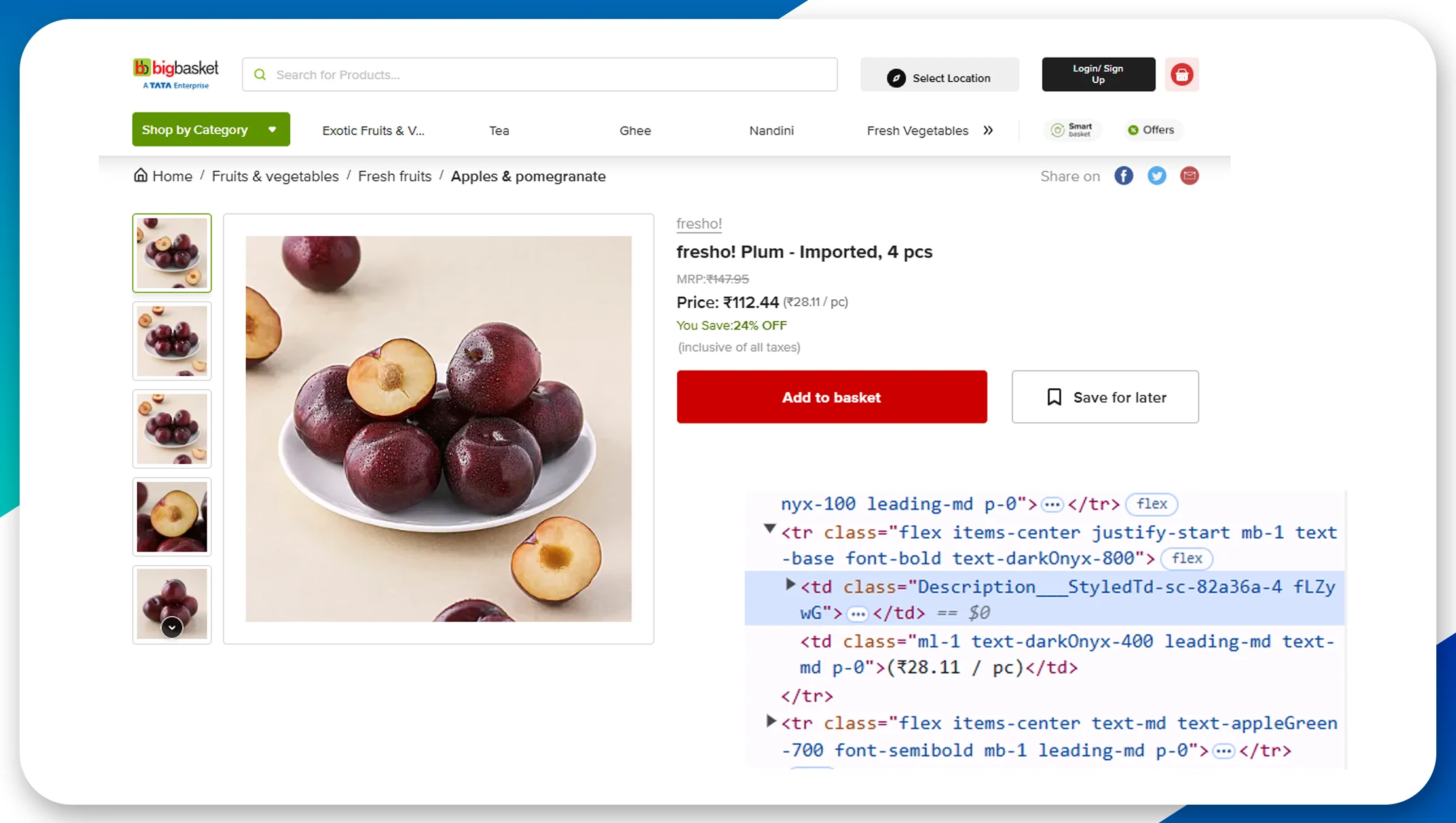The width and height of the screenshot is (1456, 823).
Task: Click the MRP ₹147.95 text
Action: coord(713,279)
